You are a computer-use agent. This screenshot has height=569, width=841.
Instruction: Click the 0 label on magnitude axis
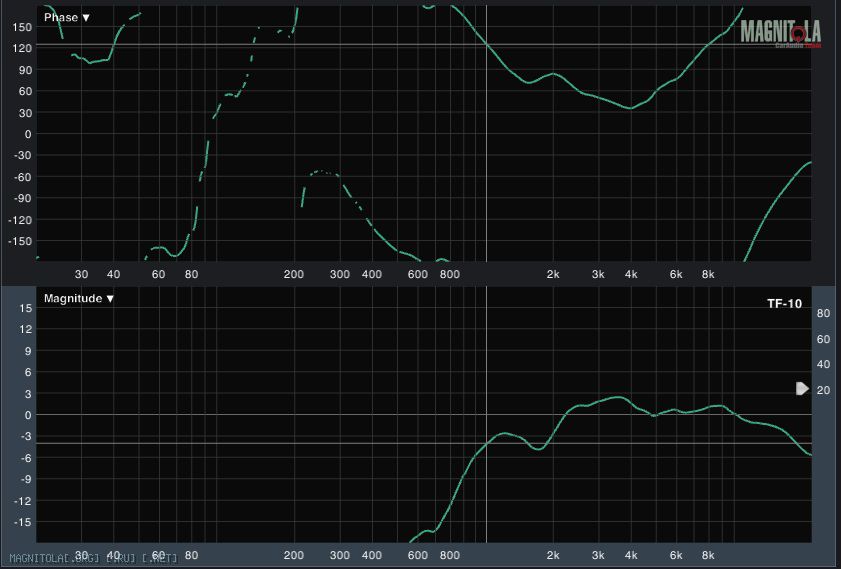(29, 415)
